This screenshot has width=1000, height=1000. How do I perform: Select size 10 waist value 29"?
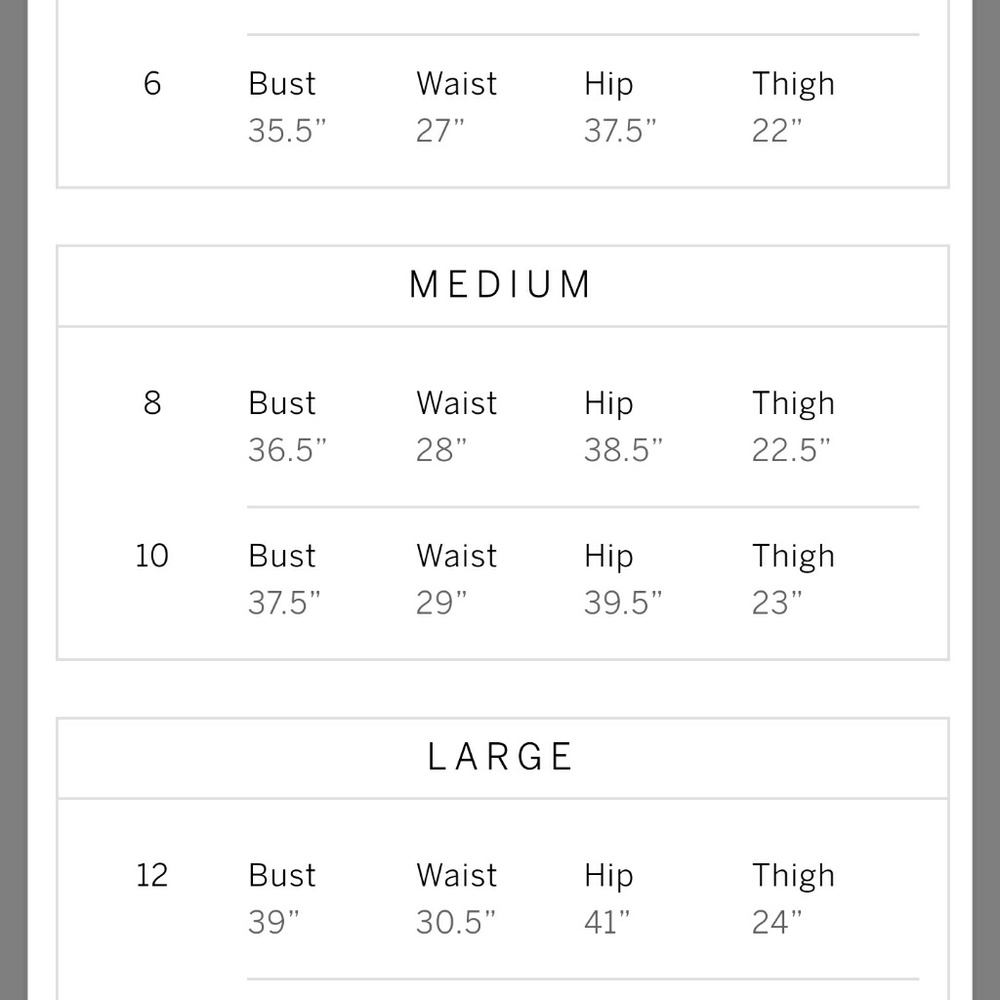pyautogui.click(x=441, y=603)
